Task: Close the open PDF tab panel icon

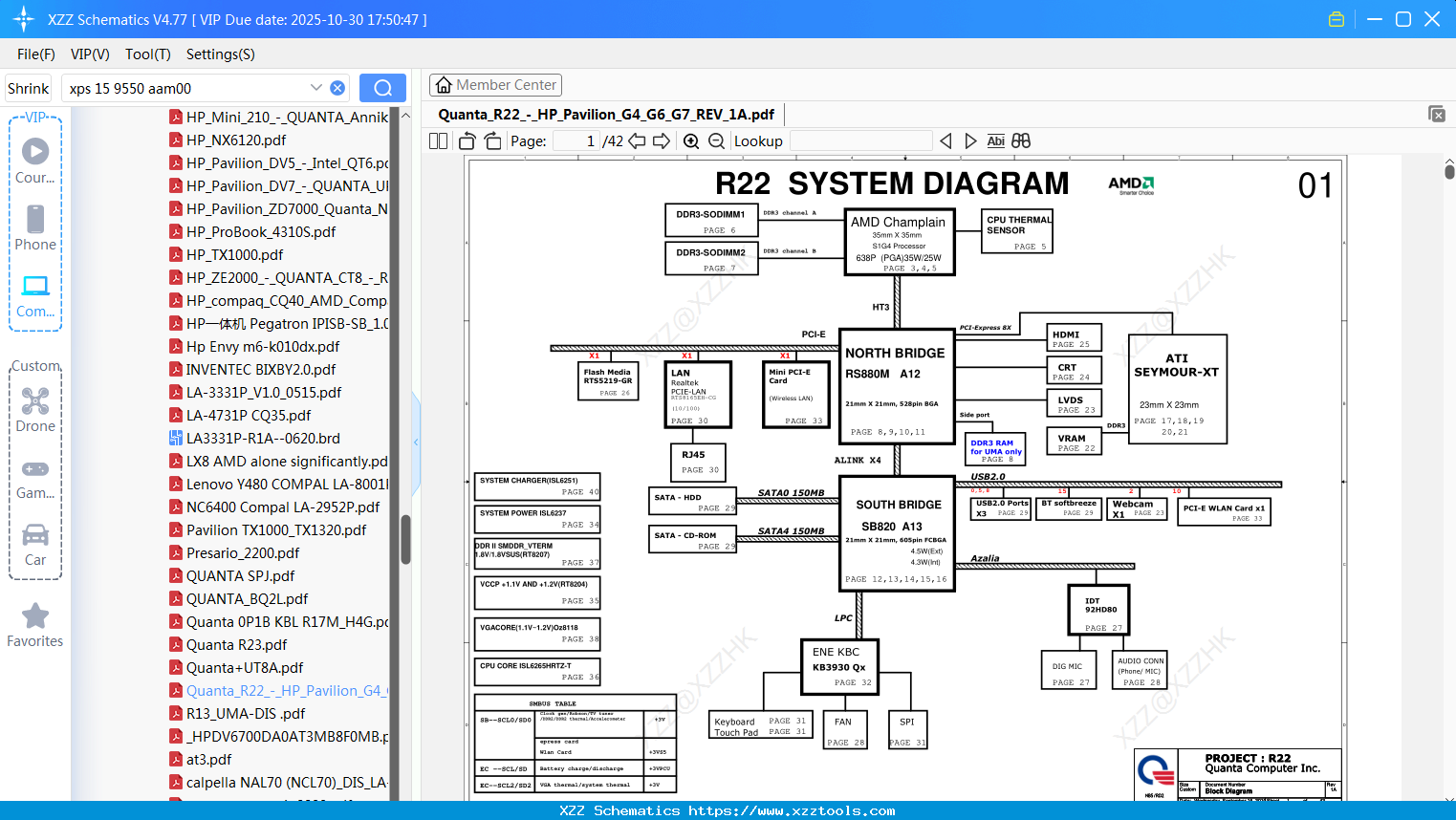Action: pos(1437,114)
